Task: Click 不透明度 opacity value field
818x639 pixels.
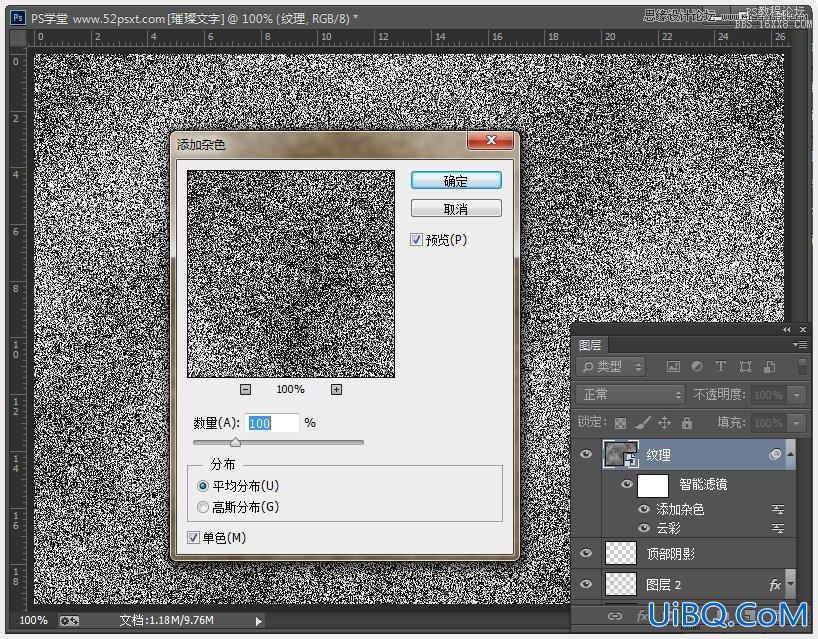Action: pos(769,395)
